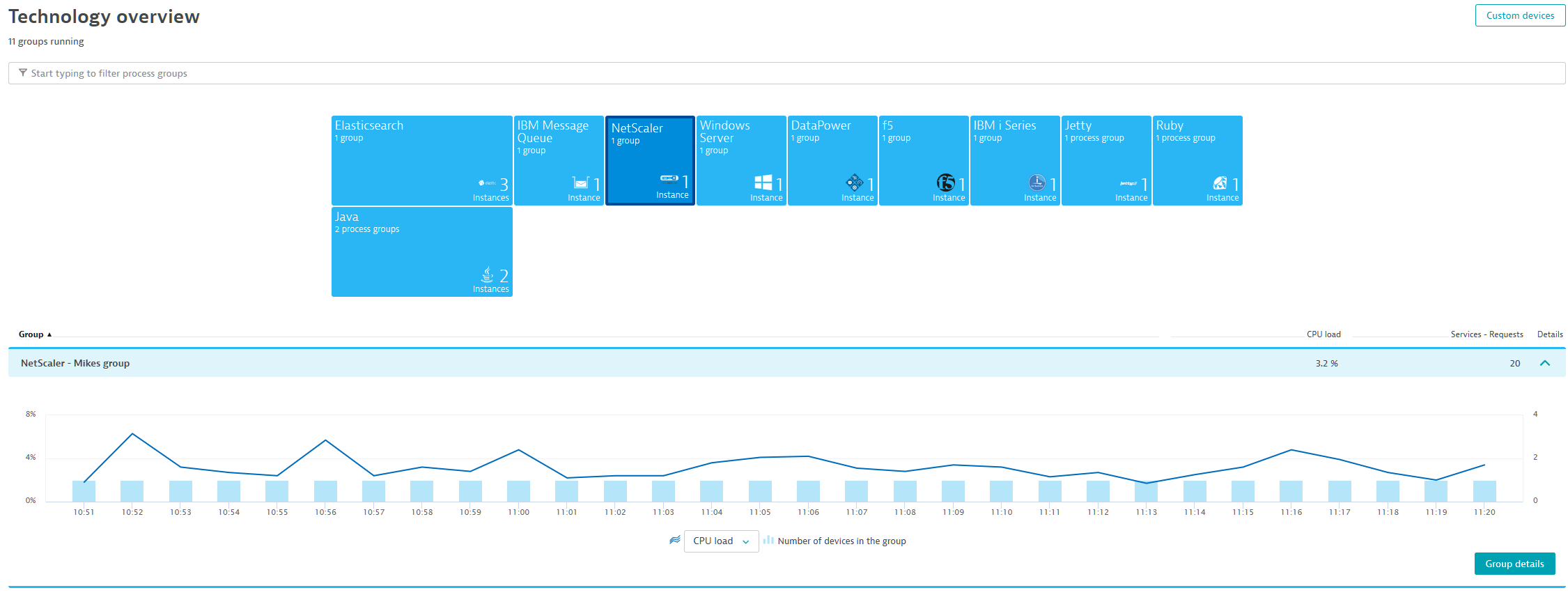
Task: Click the Ruby tile icon
Action: [1220, 183]
